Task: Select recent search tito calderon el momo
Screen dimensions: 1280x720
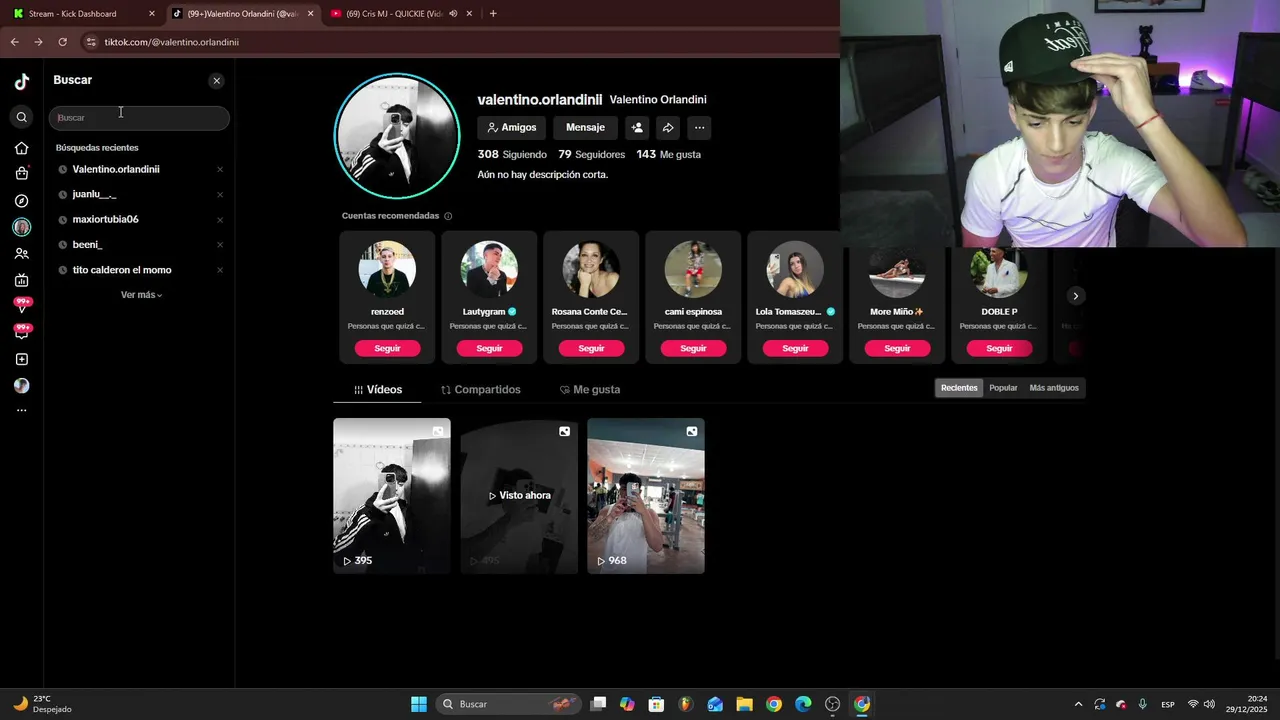Action: tap(122, 270)
